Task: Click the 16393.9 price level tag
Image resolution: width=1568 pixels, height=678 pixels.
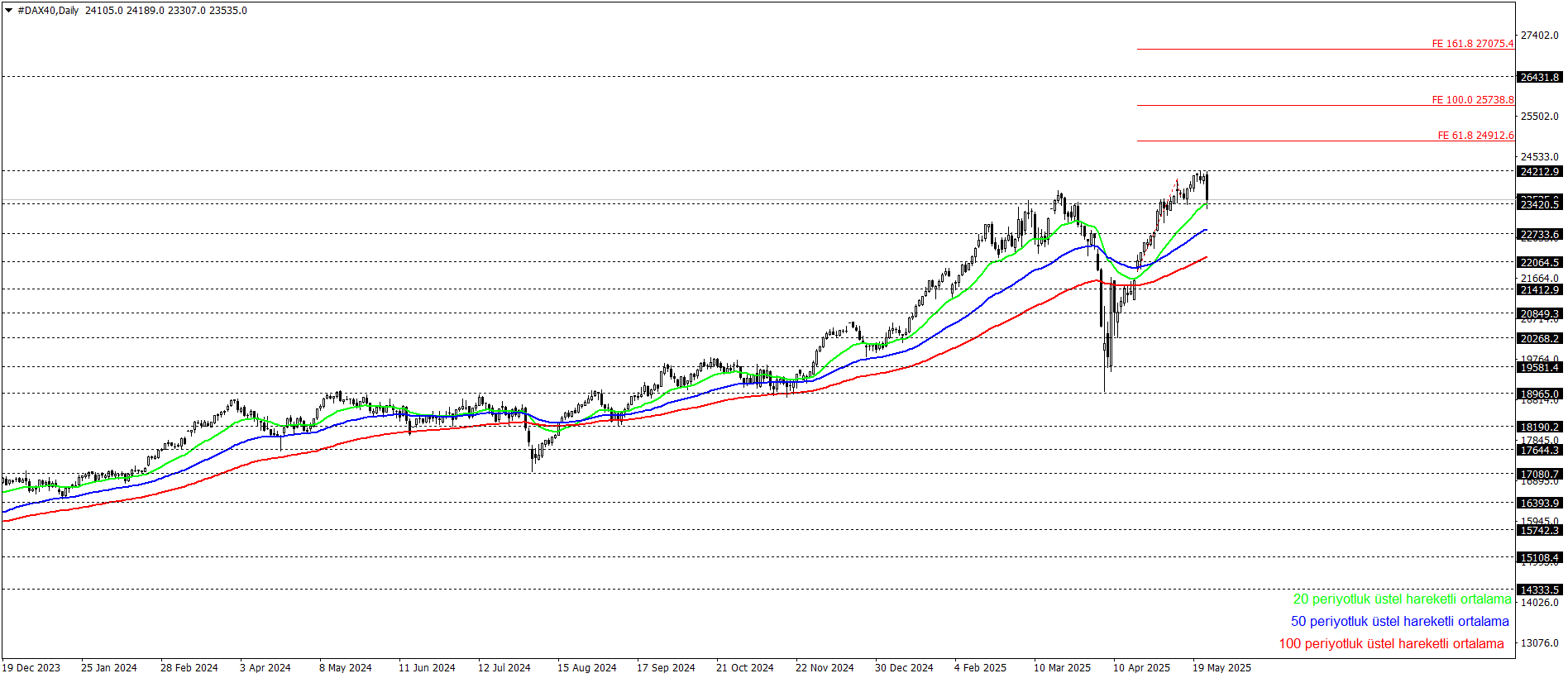Action: click(1539, 503)
